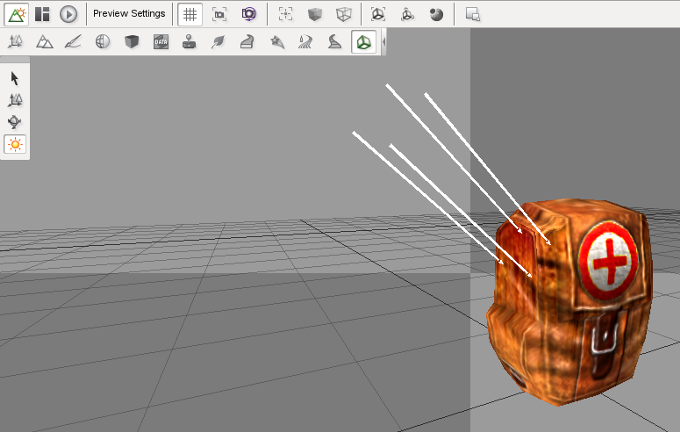Select the dark solid cube icon in second row
The width and height of the screenshot is (680, 432).
click(x=131, y=42)
